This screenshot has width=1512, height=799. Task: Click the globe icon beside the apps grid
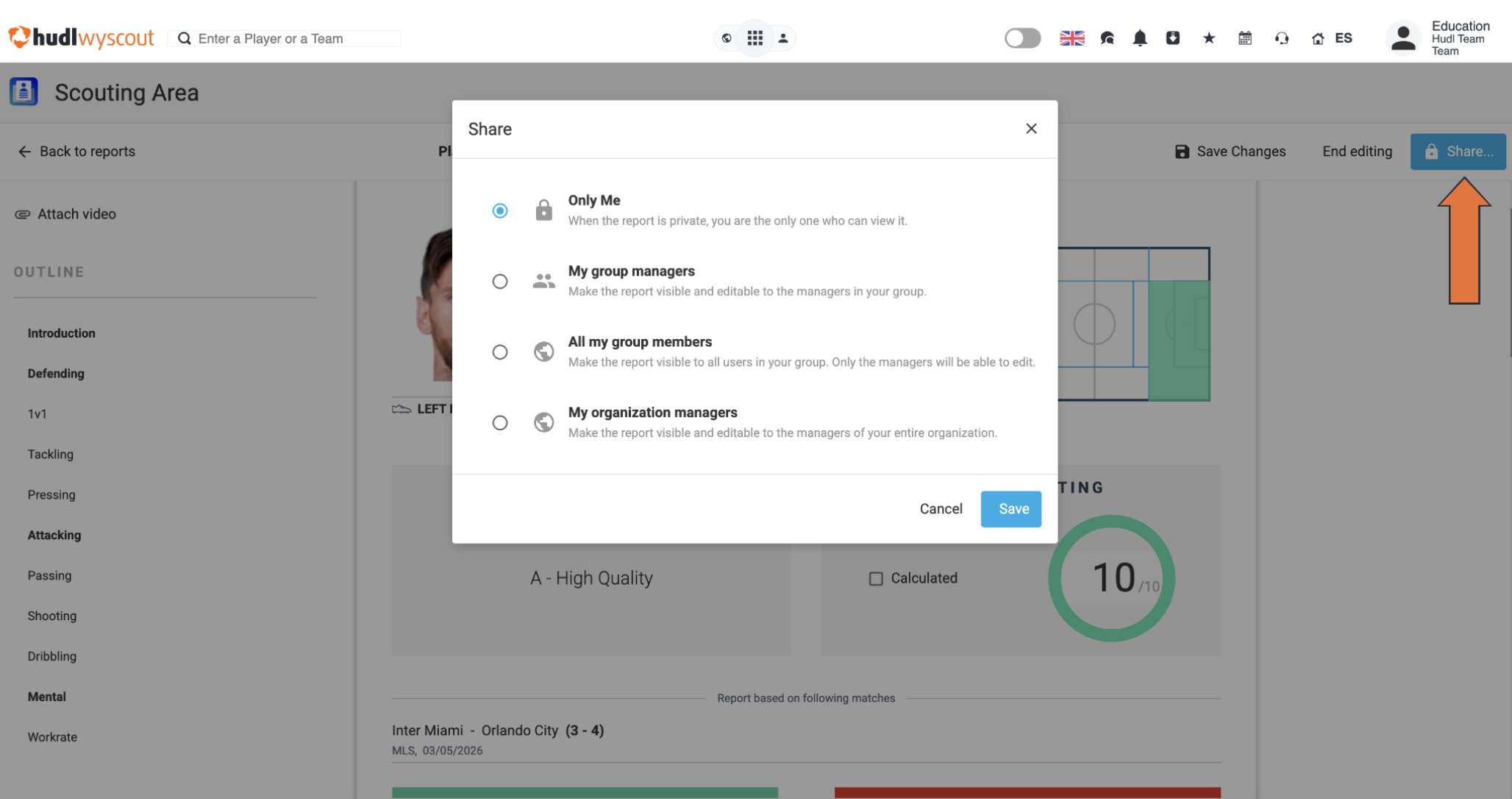tap(727, 38)
